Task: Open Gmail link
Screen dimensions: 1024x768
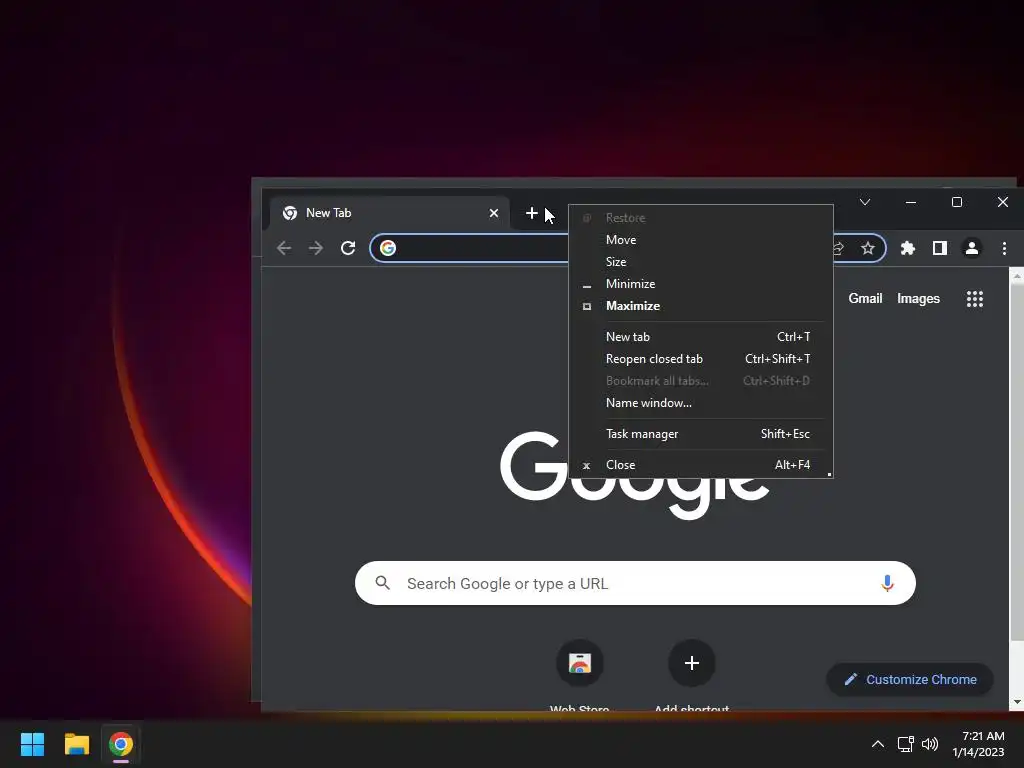Action: pos(865,298)
